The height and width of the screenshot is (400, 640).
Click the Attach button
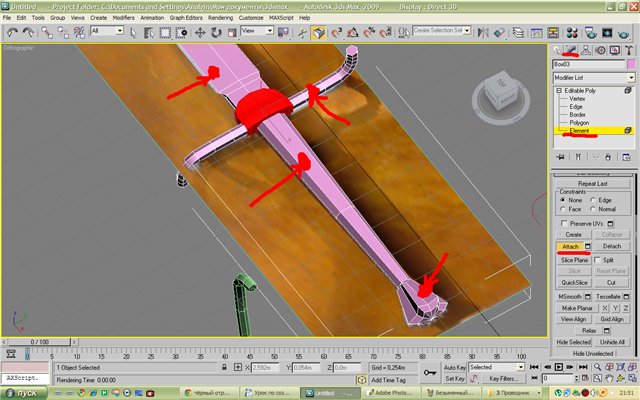[x=570, y=246]
